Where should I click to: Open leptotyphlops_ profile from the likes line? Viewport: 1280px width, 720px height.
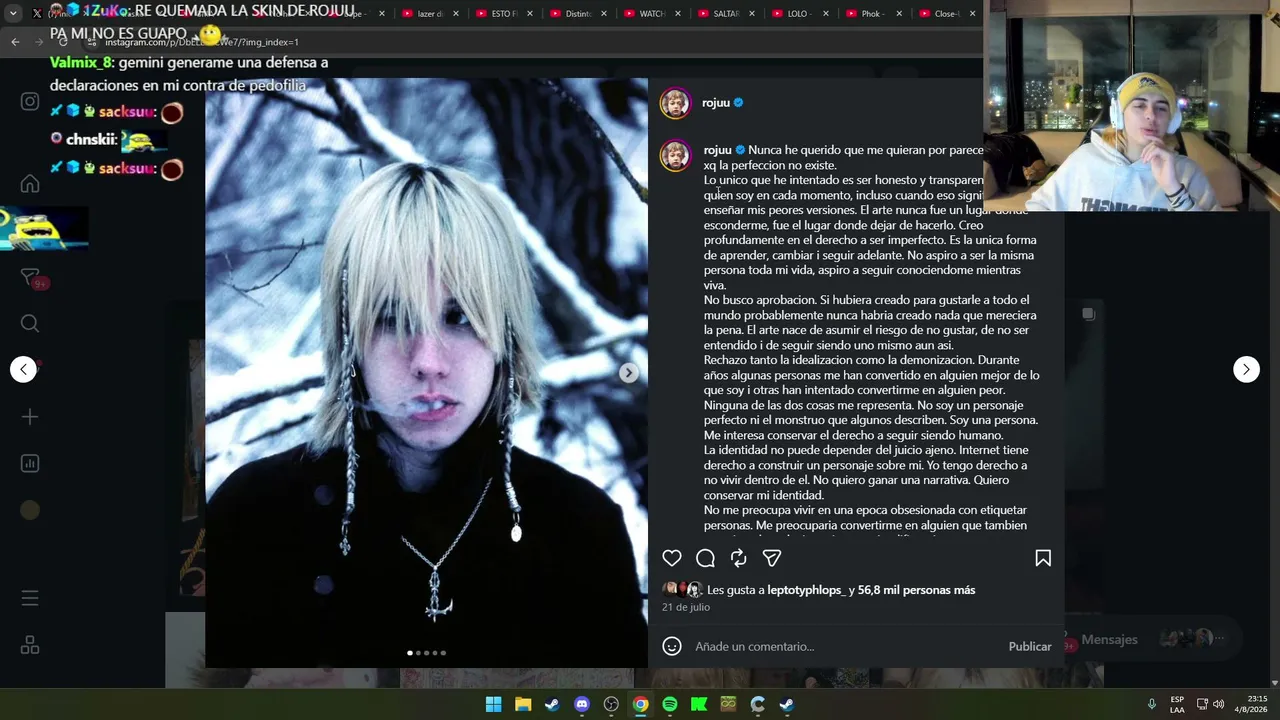806,590
